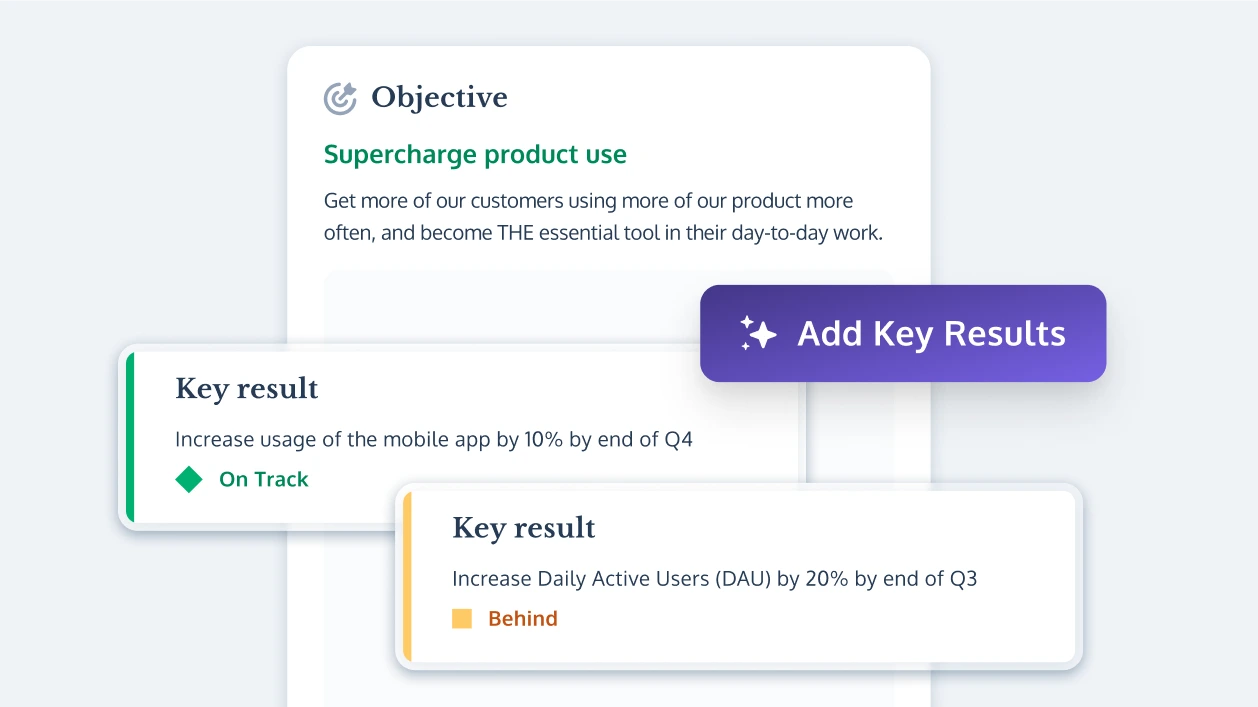
Task: Click the objective description paragraph
Action: [604, 217]
